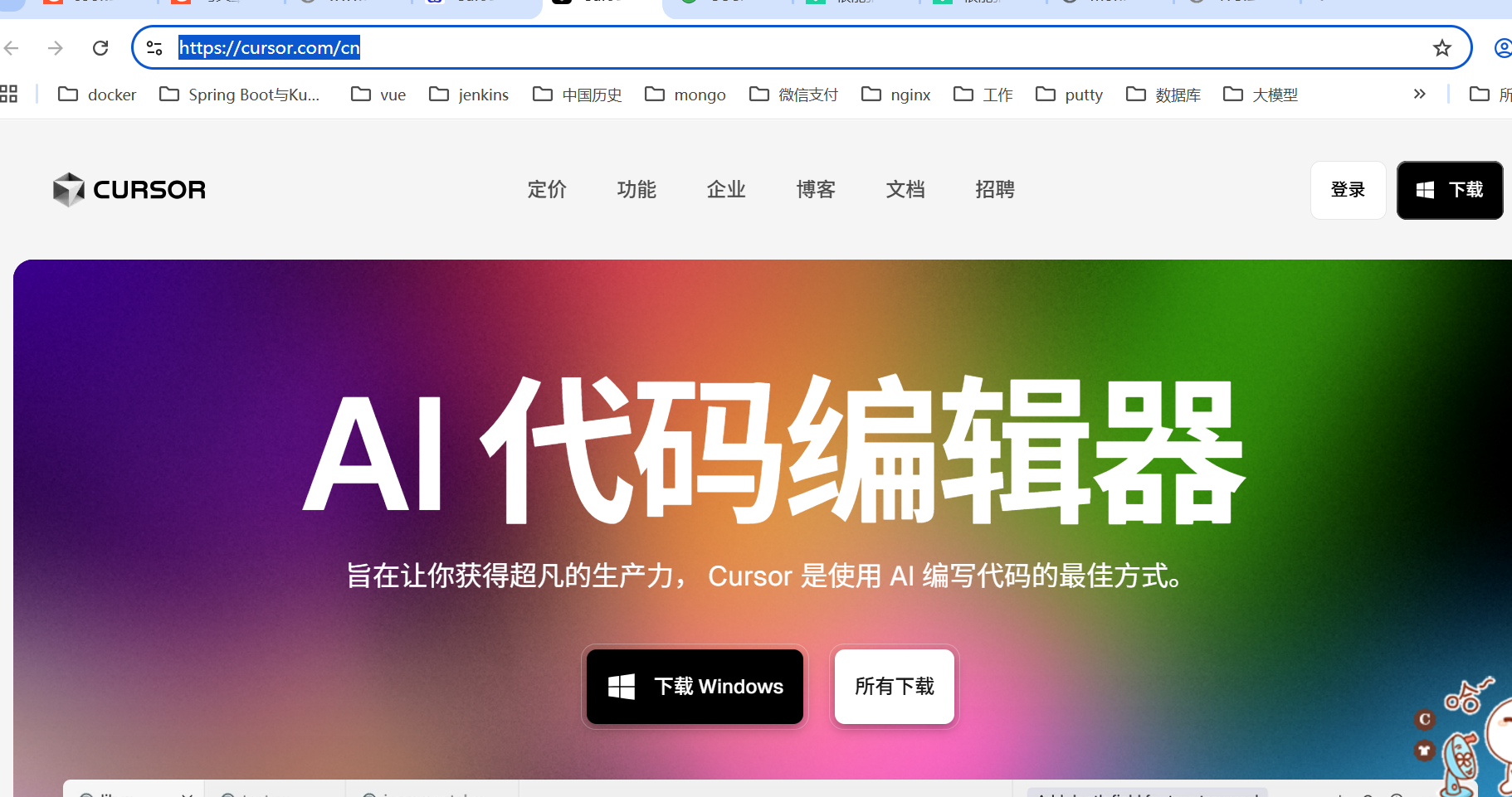
Task: Click the 下载 Windows button
Action: click(695, 687)
